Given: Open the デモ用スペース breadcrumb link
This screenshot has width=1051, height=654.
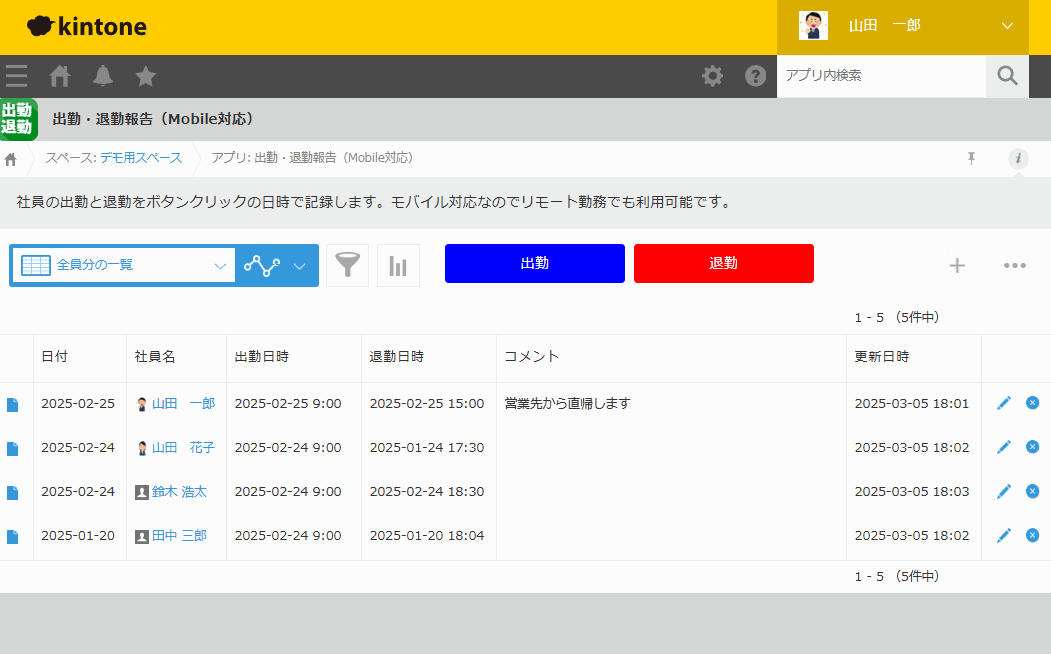Looking at the screenshot, I should 141,158.
